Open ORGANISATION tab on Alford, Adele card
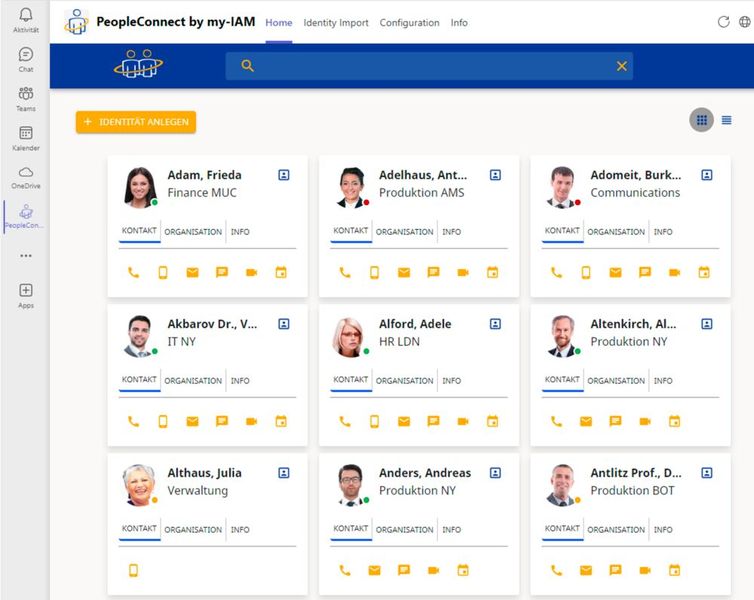This screenshot has height=600, width=754. tap(404, 381)
